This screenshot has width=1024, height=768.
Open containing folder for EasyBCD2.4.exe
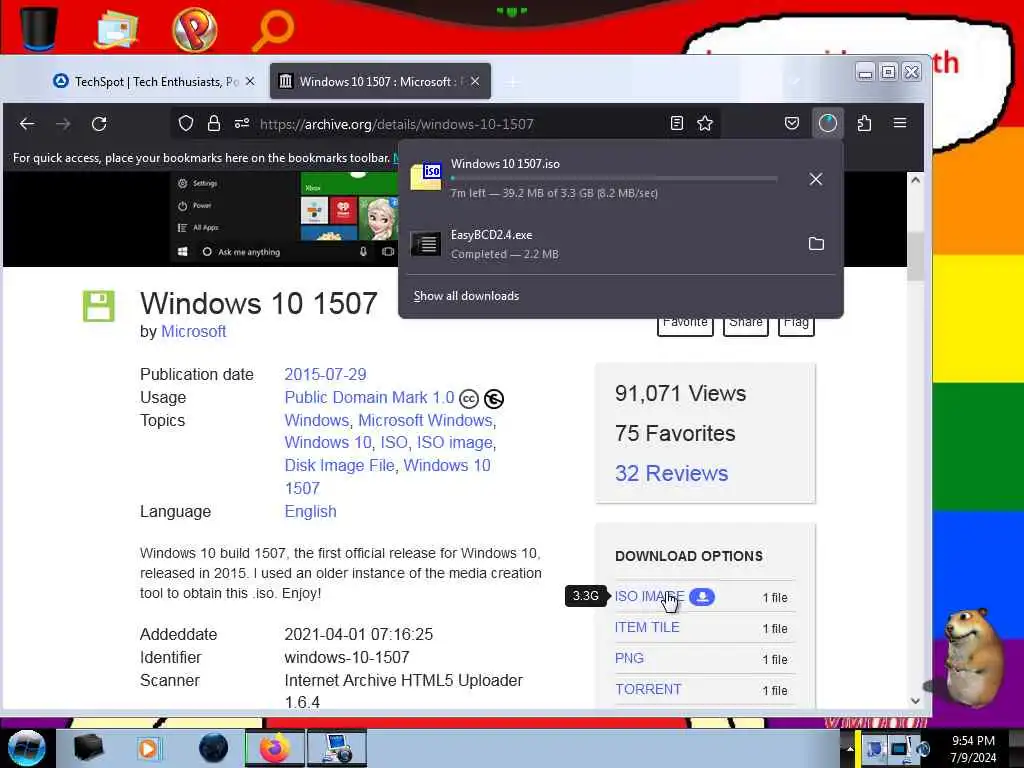click(816, 244)
